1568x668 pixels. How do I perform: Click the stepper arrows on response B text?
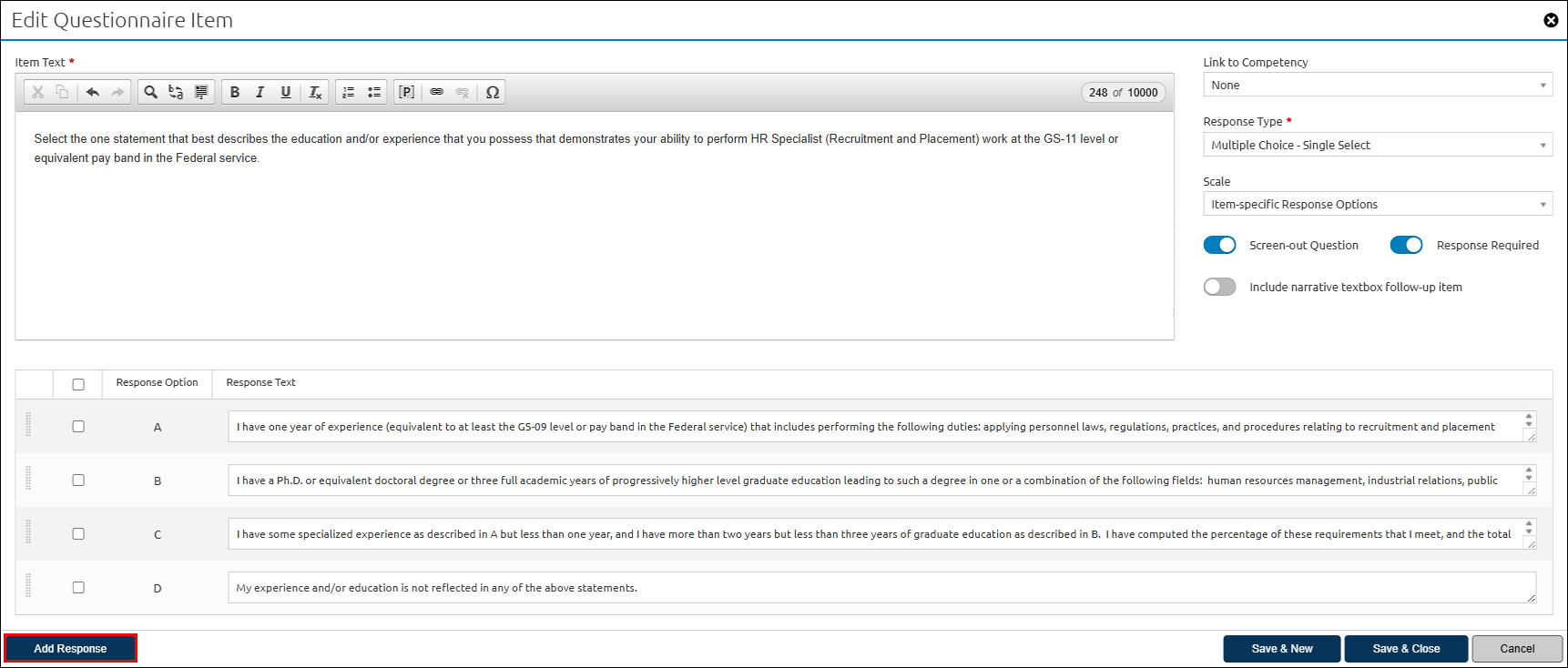1529,473
